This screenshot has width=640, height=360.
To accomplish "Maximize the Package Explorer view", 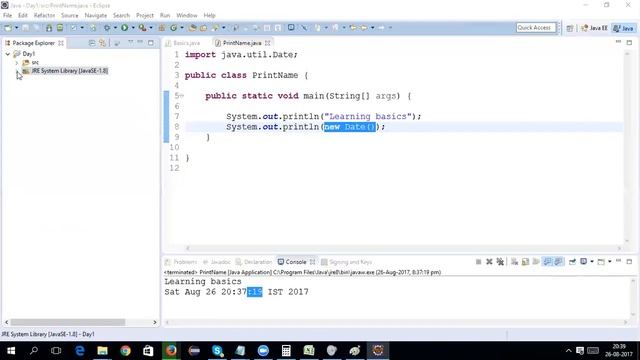I will [x=151, y=42].
